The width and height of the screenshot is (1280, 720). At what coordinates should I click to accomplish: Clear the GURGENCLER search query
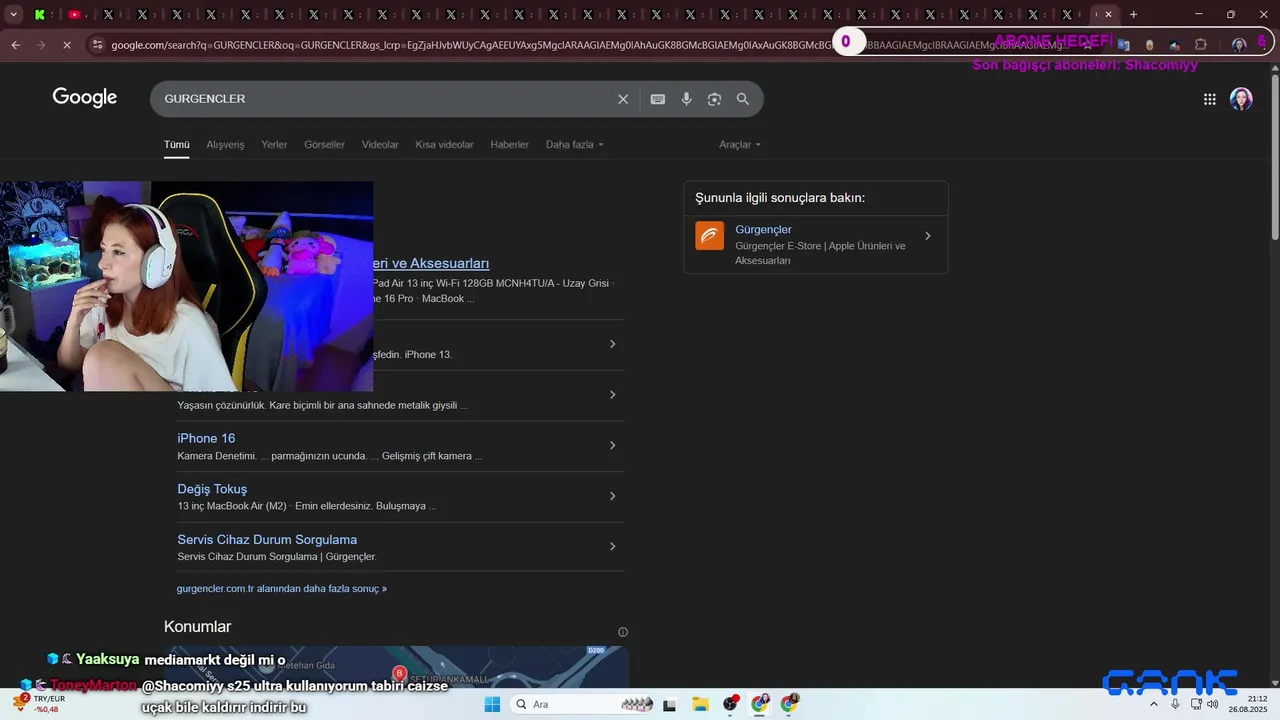pyautogui.click(x=623, y=99)
